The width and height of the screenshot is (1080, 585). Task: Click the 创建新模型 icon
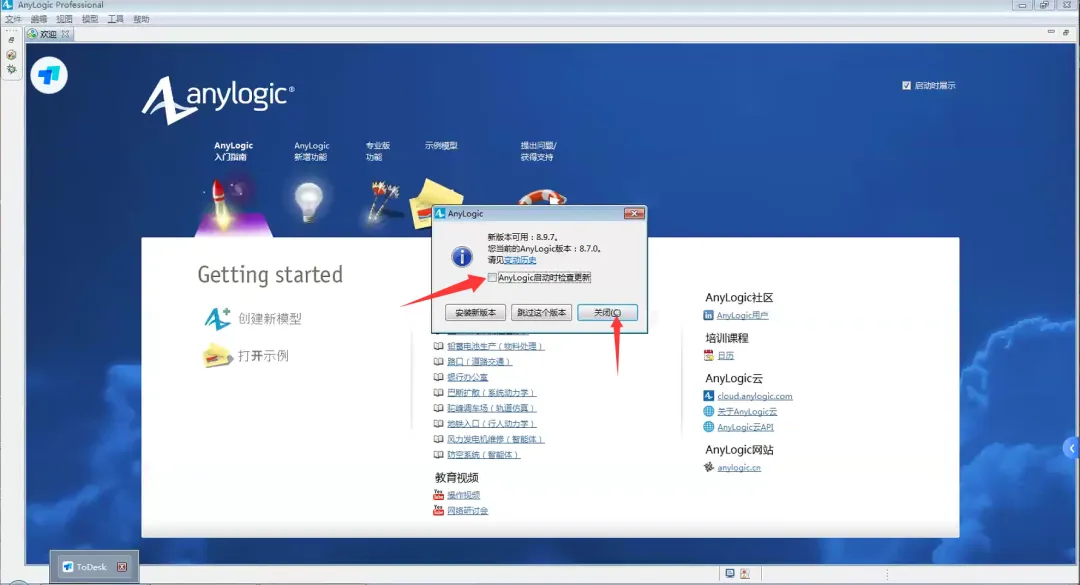click(x=218, y=318)
